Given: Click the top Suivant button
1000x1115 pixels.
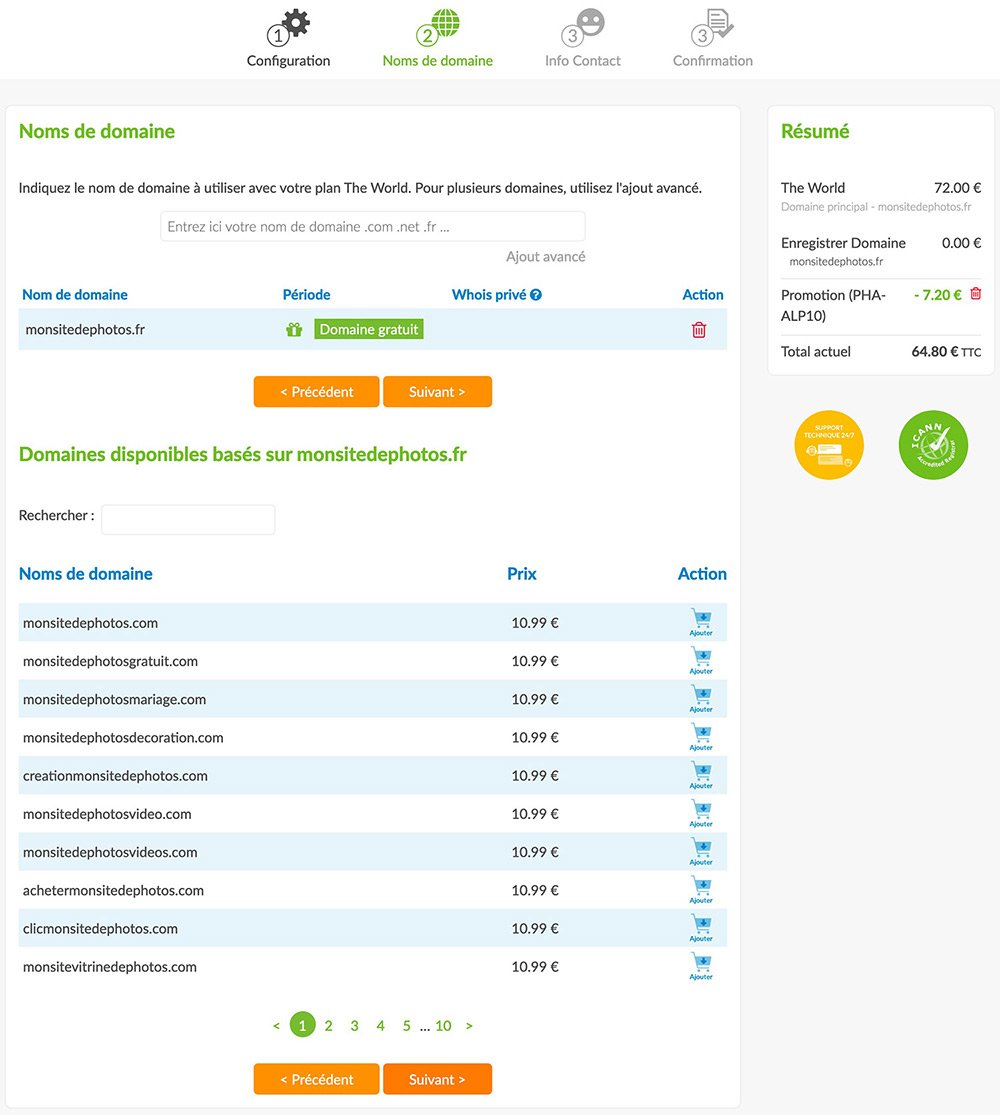Looking at the screenshot, I should click(437, 392).
